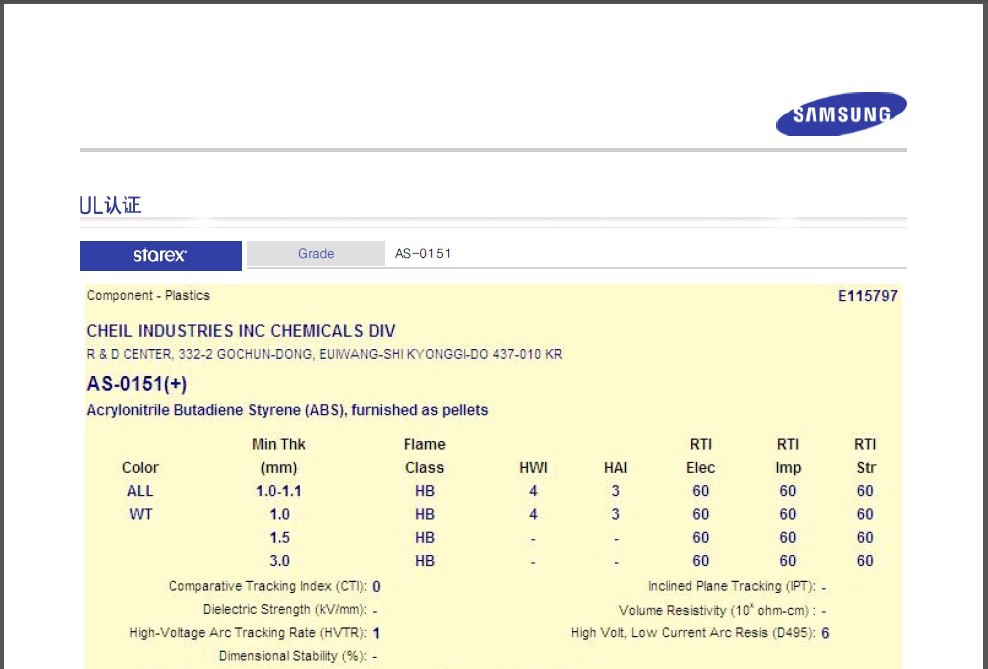988x669 pixels.
Task: Click the Component - Plastics label
Action: (148, 296)
